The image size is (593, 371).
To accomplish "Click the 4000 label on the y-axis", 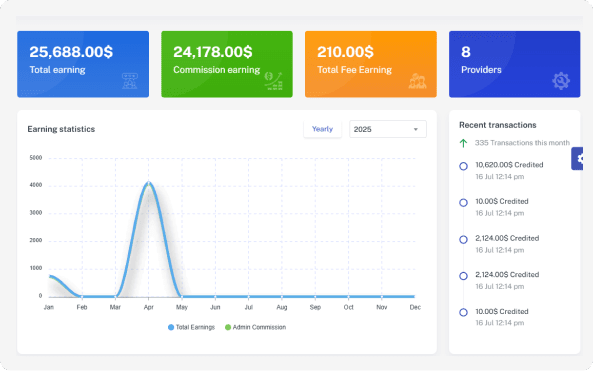I will click(x=36, y=185).
